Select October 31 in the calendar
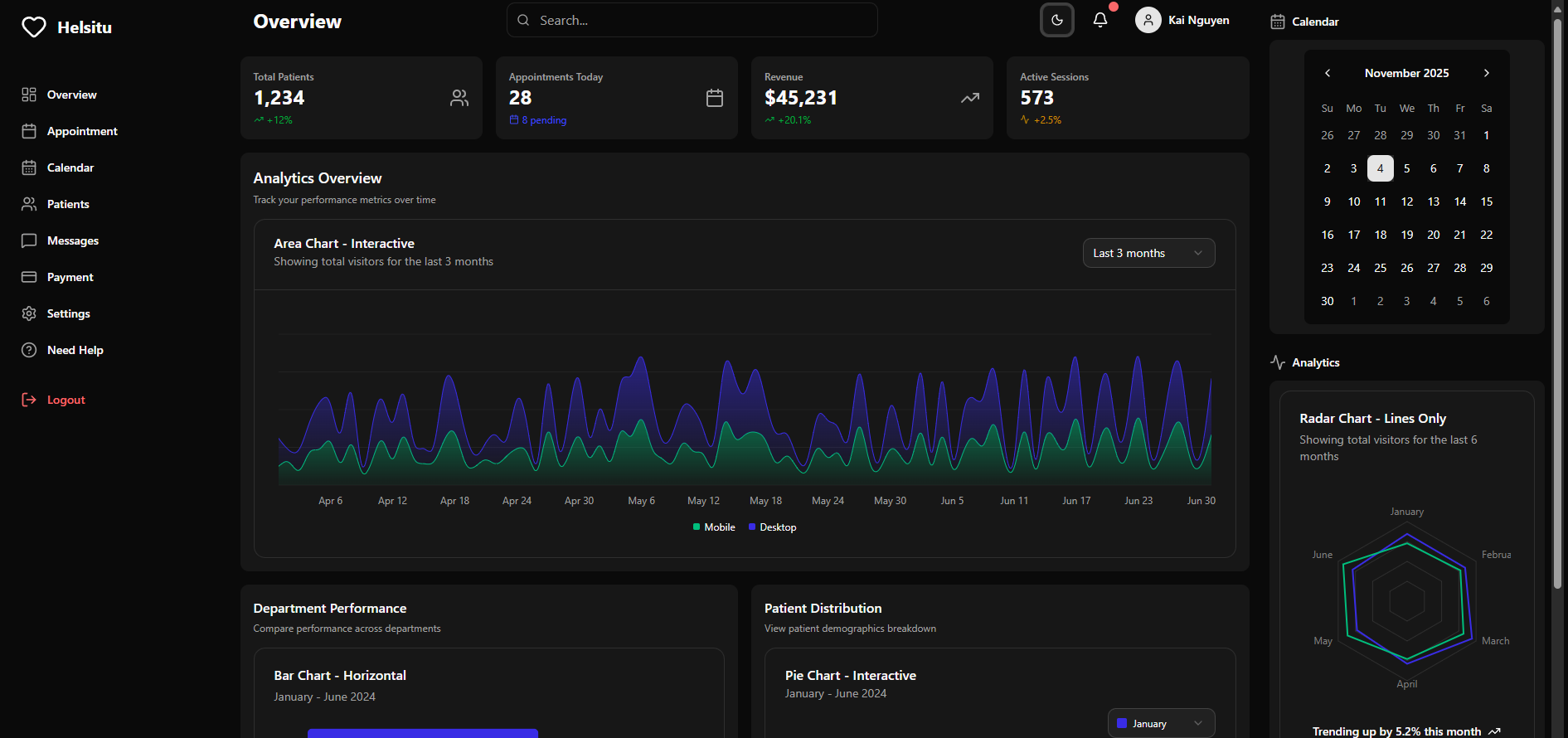This screenshot has width=1568, height=738. coord(1460,135)
